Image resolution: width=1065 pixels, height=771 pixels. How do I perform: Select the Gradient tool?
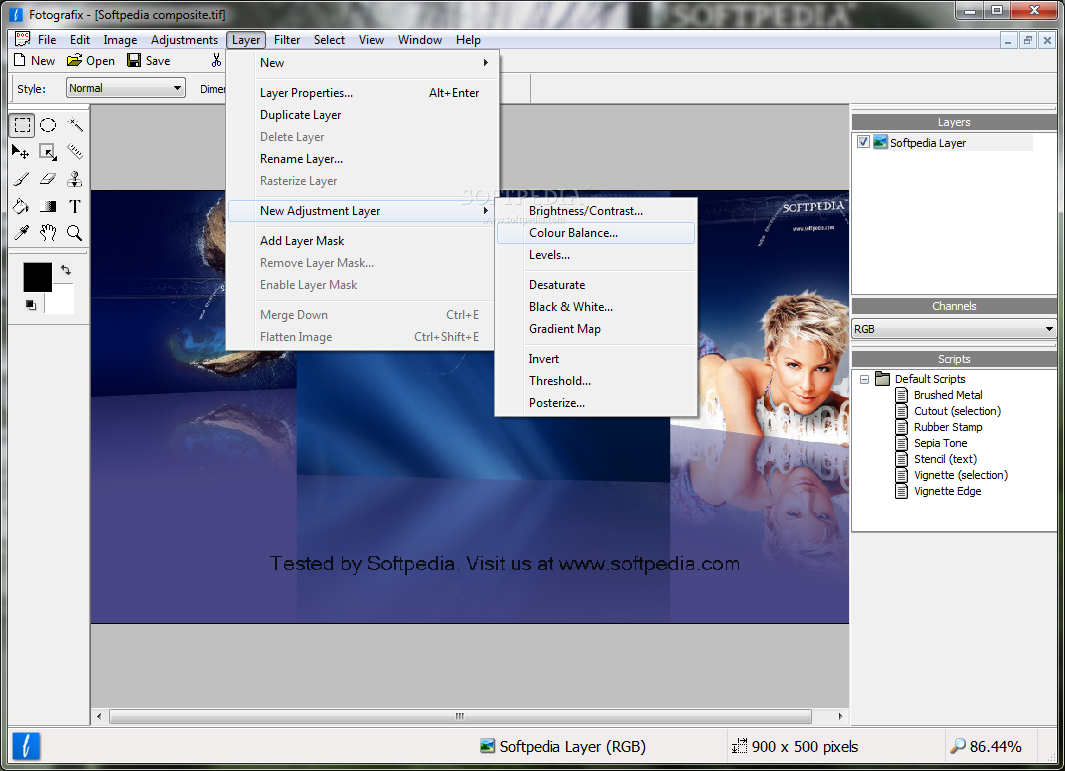48,207
